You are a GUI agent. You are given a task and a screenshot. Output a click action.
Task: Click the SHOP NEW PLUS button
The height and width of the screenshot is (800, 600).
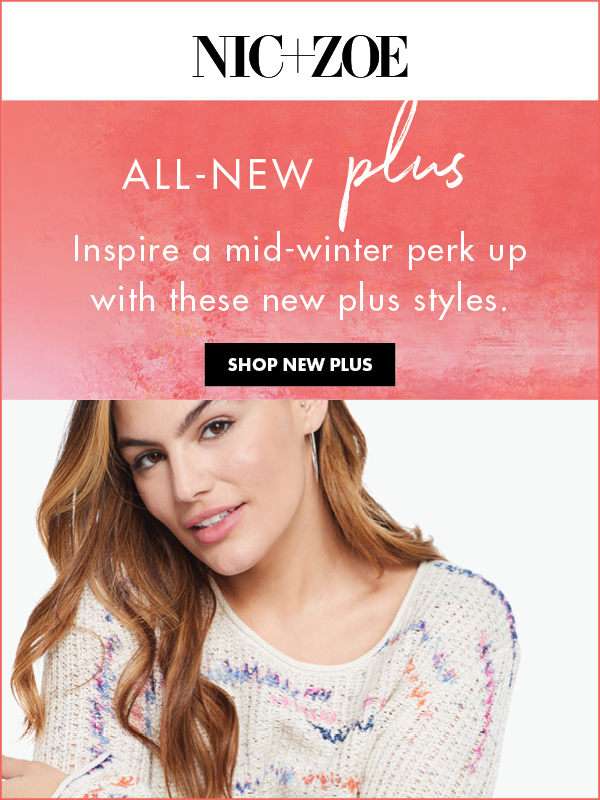(x=300, y=364)
